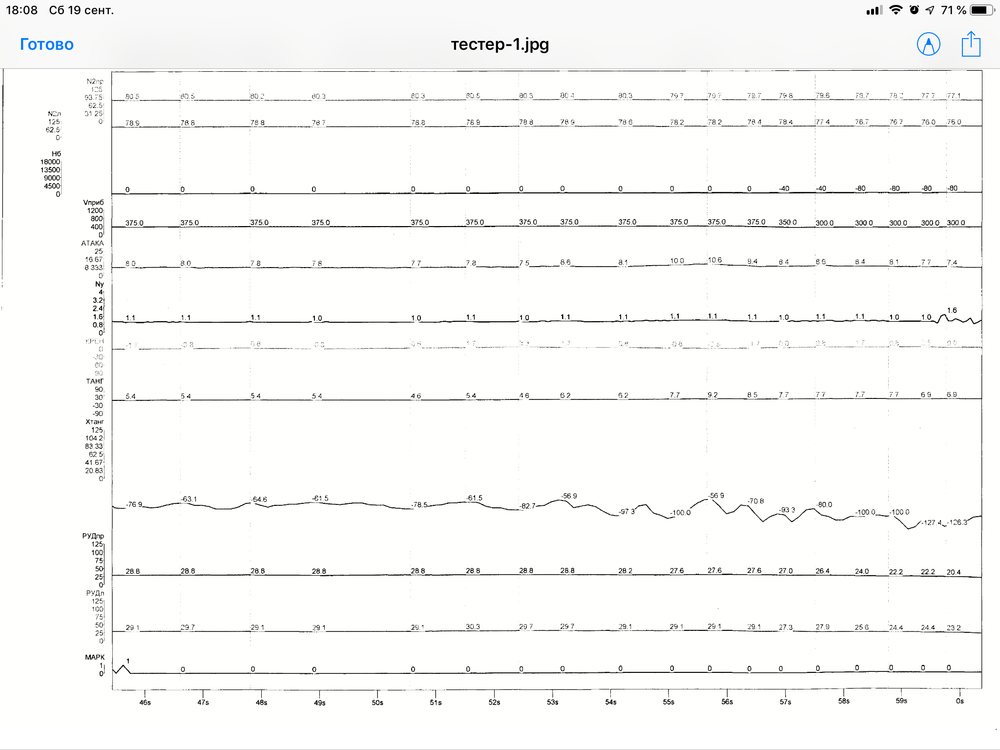The width and height of the screenshot is (1000, 750).
Task: Open the Markup pen tool
Action: pyautogui.click(x=928, y=44)
